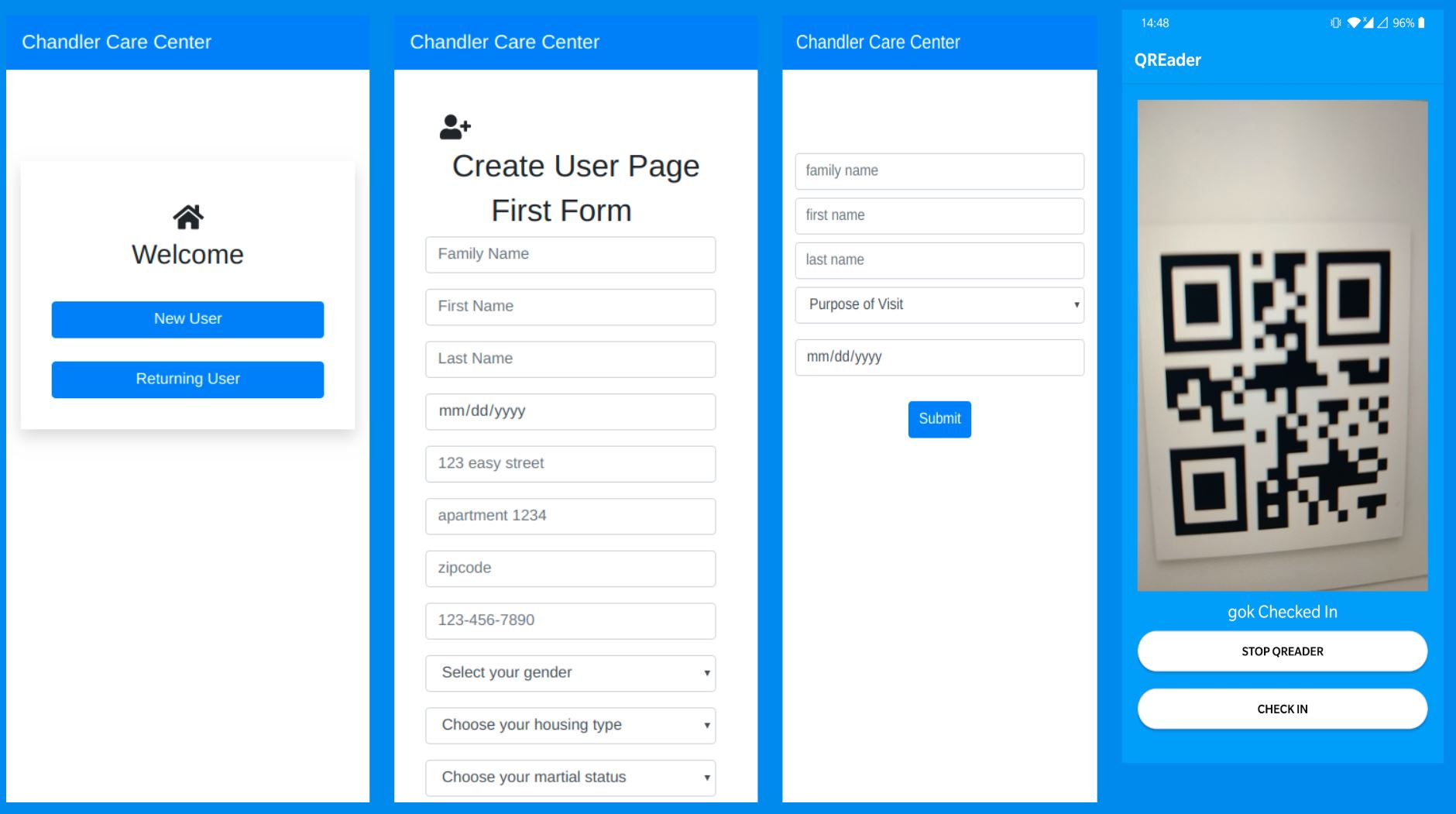Click the battery icon in phone status bar
The height and width of the screenshot is (814, 1456).
(1421, 23)
